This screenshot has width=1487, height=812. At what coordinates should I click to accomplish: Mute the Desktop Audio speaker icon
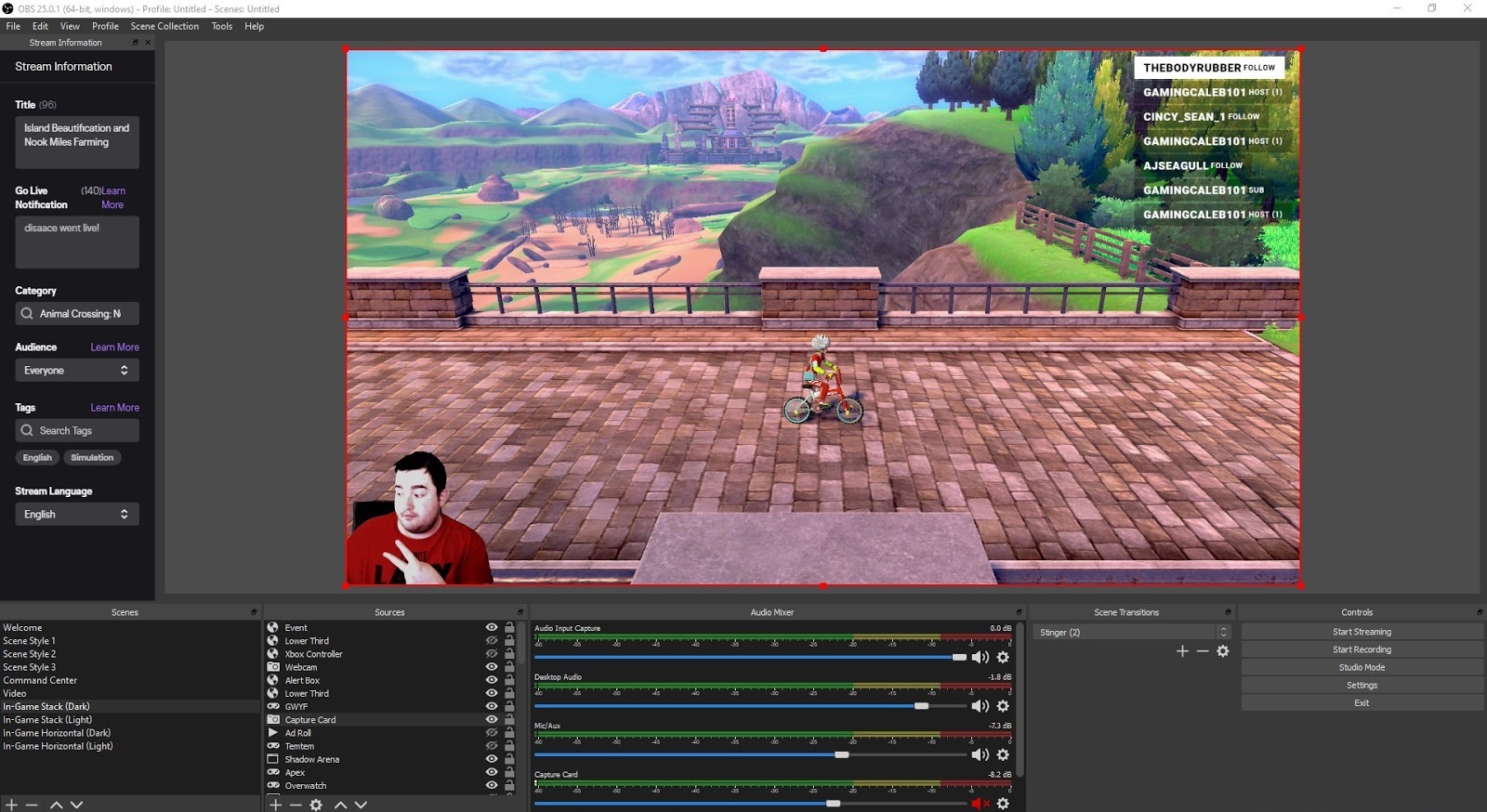pos(980,706)
